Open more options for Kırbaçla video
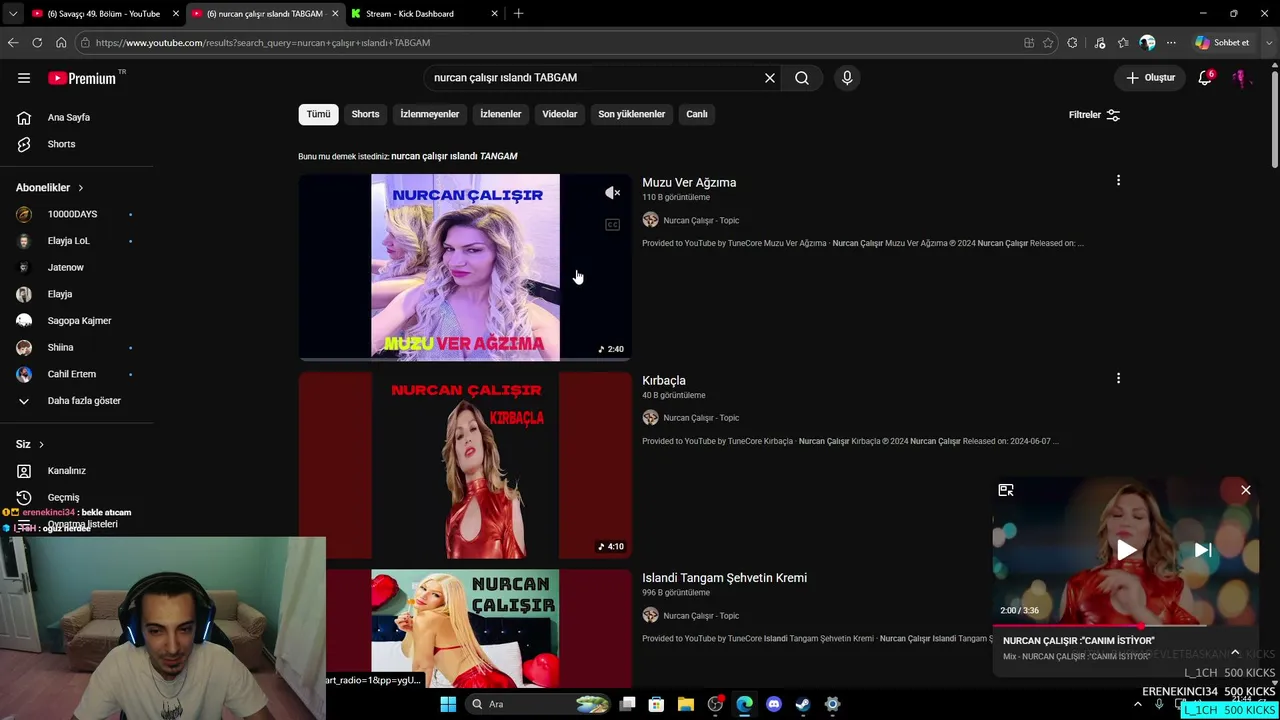 (1118, 379)
